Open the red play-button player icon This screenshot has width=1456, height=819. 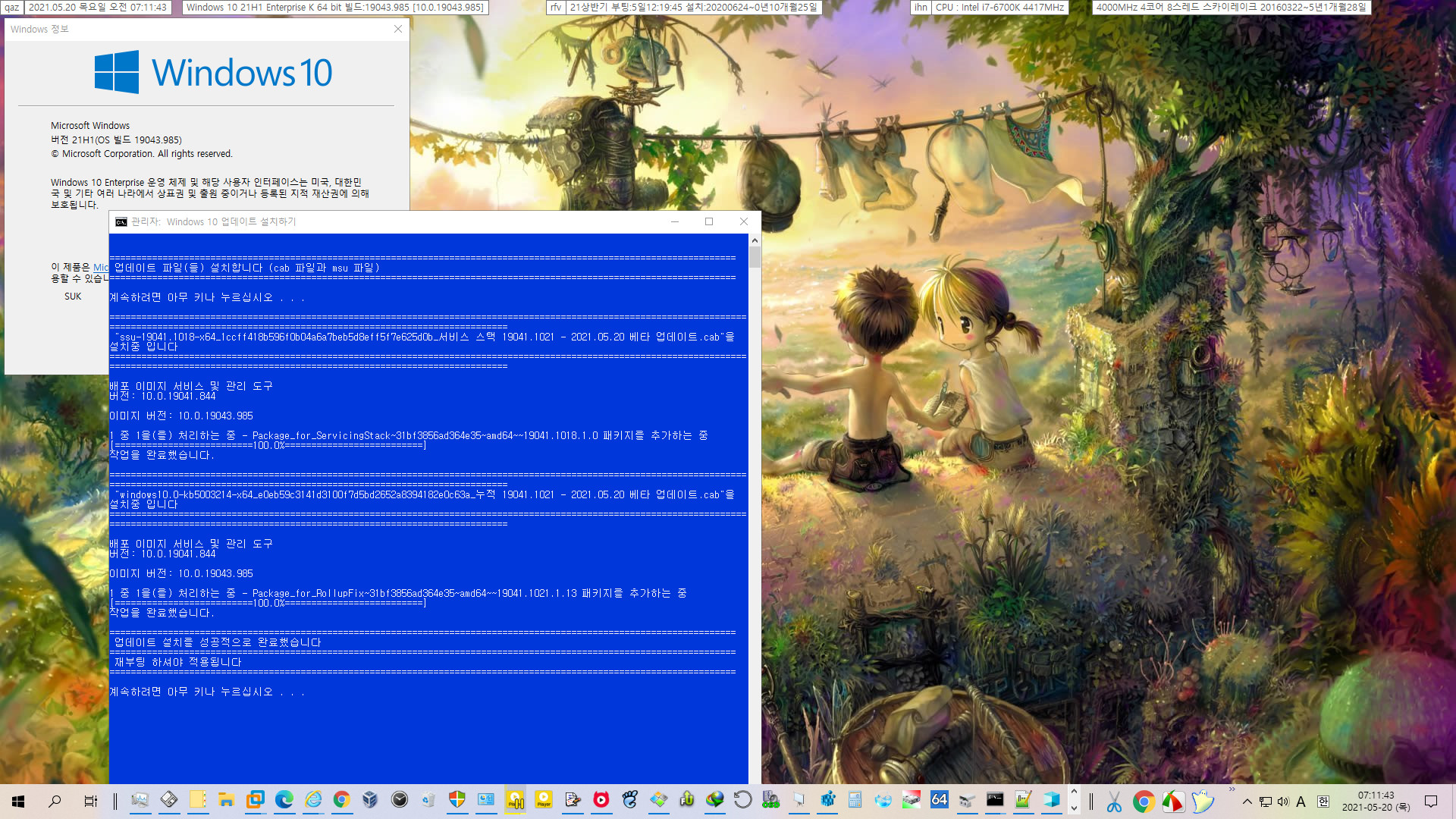point(601,800)
